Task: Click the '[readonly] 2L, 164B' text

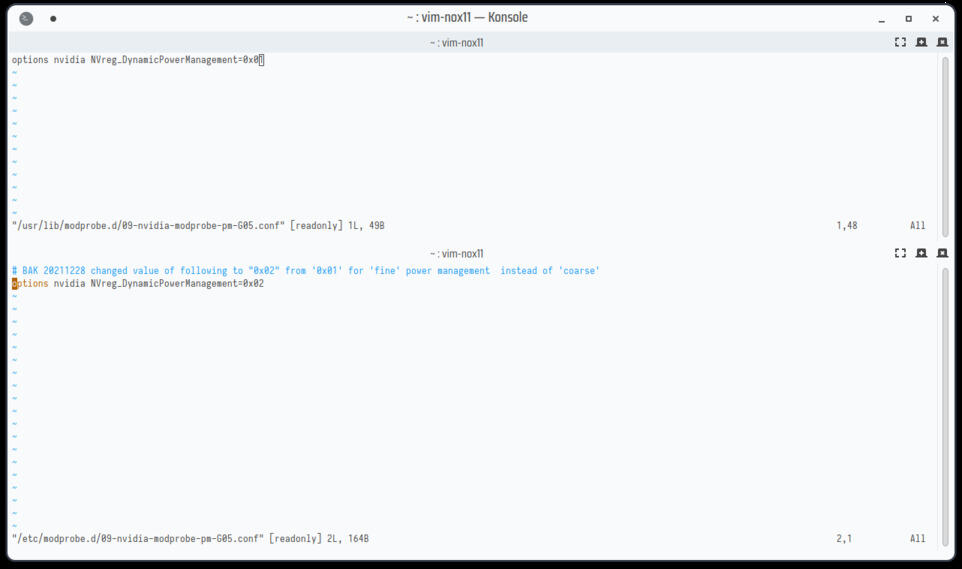Action: (x=318, y=539)
